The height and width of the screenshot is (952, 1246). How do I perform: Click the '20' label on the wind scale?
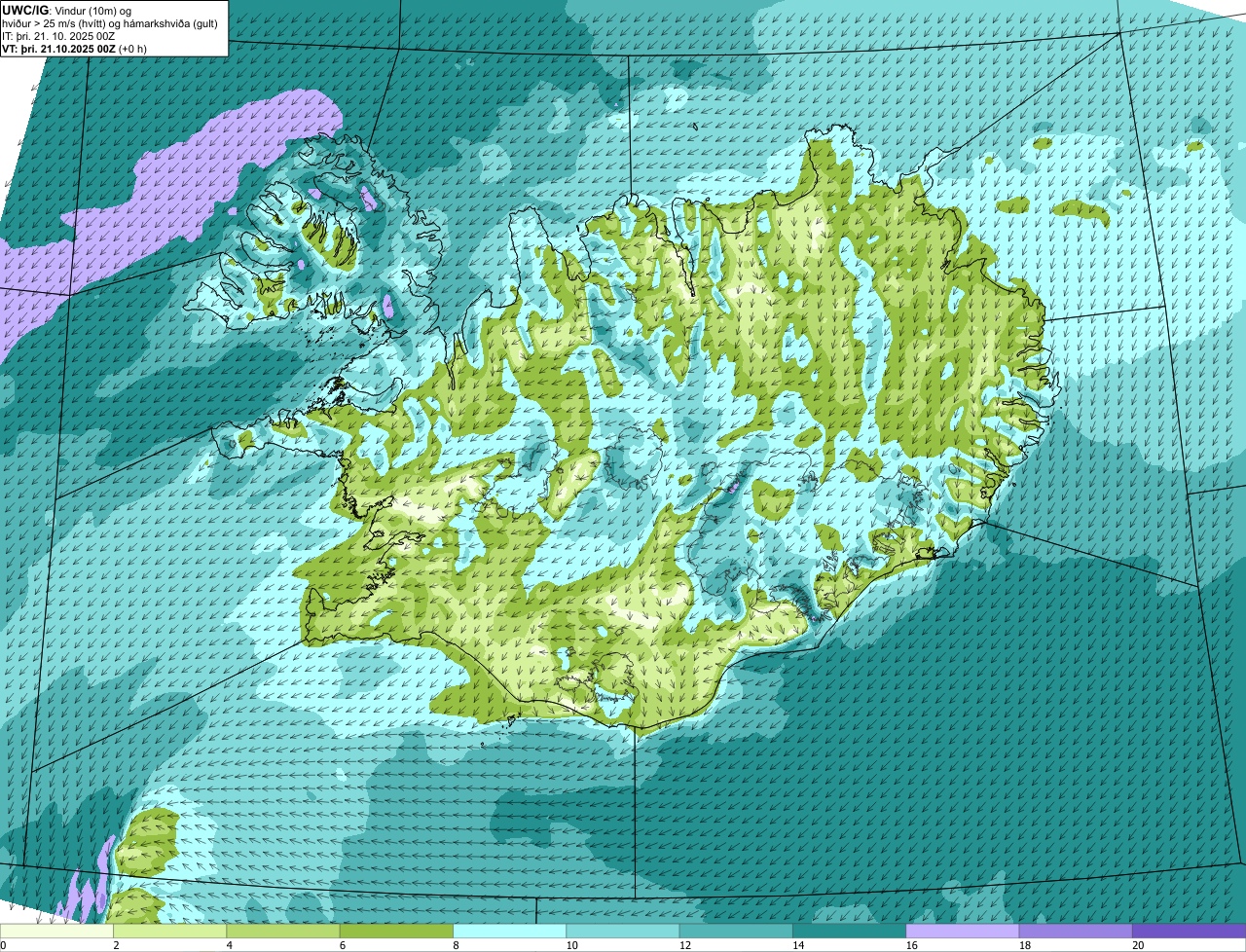coord(1138,945)
